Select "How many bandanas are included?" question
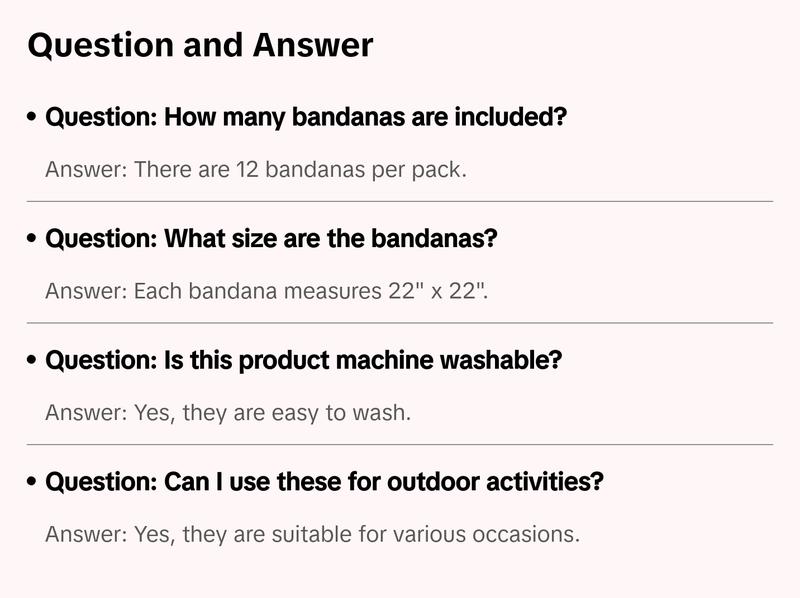Screen dimensions: 800x598 click(x=307, y=118)
